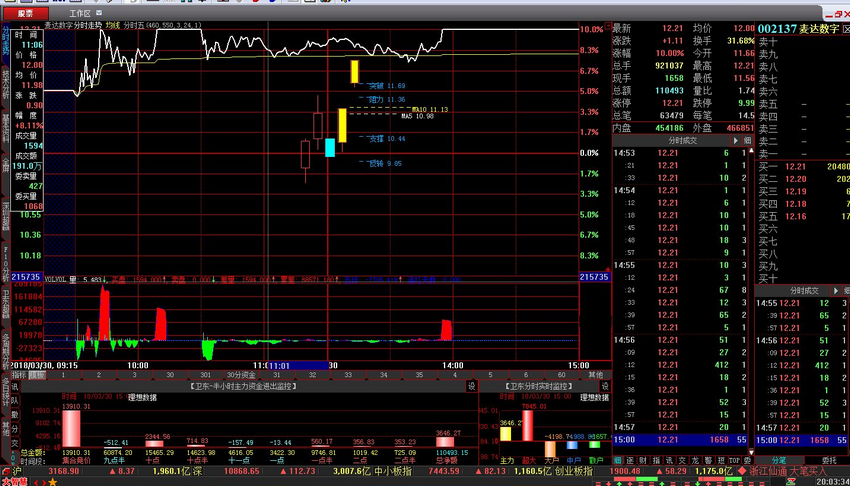Select the 30分资金 indicator tab
Screen dimensions: 850x486
click(241, 375)
